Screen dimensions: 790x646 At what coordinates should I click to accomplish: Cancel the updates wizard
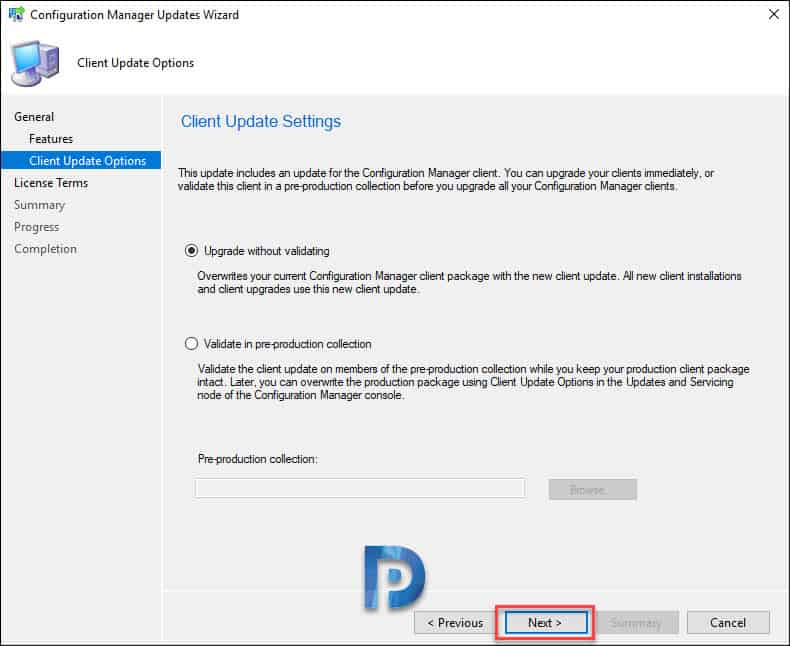[x=728, y=623]
